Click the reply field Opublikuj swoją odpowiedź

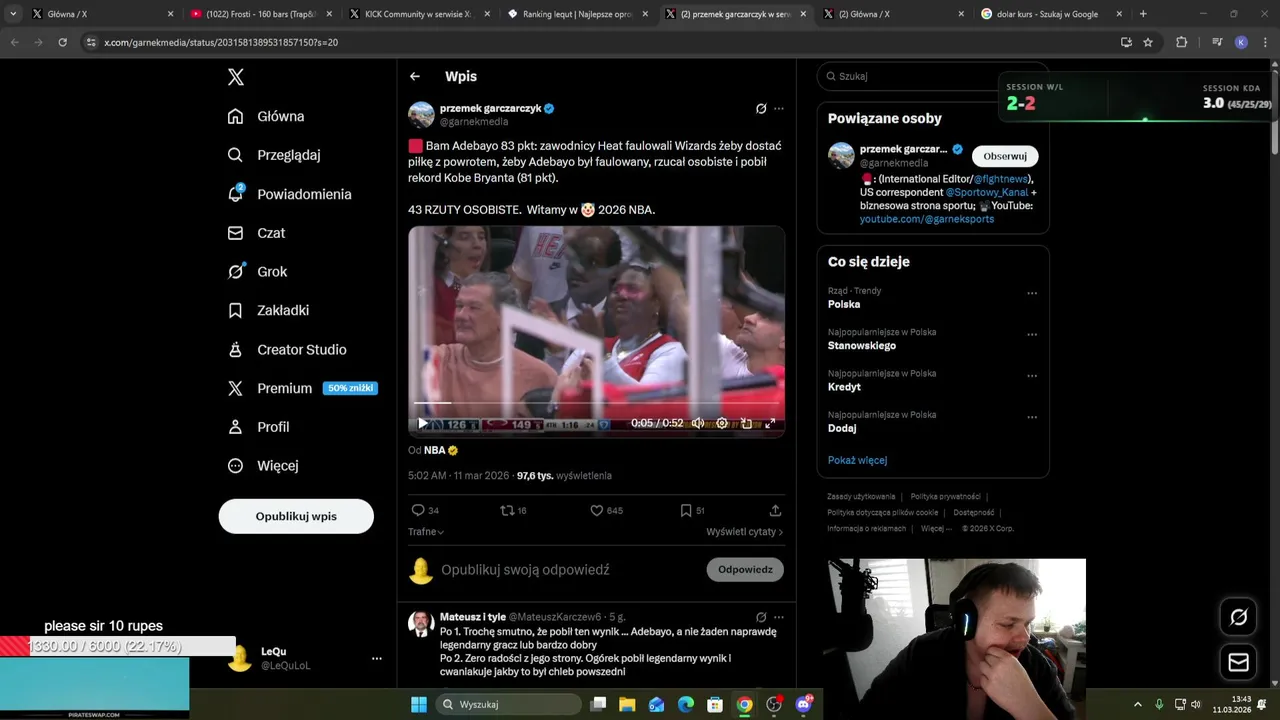pyautogui.click(x=525, y=570)
